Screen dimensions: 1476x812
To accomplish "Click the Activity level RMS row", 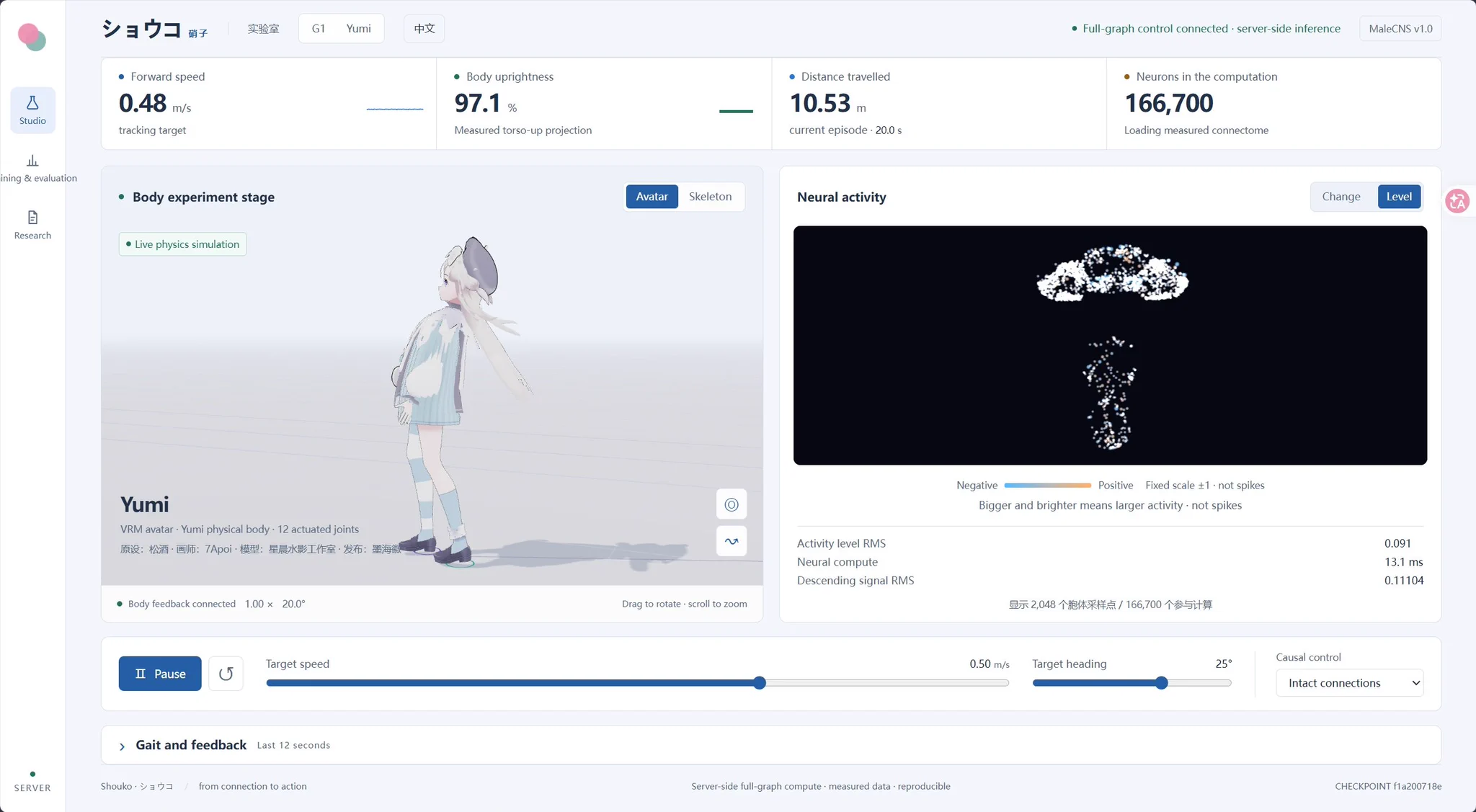I will [x=1110, y=543].
